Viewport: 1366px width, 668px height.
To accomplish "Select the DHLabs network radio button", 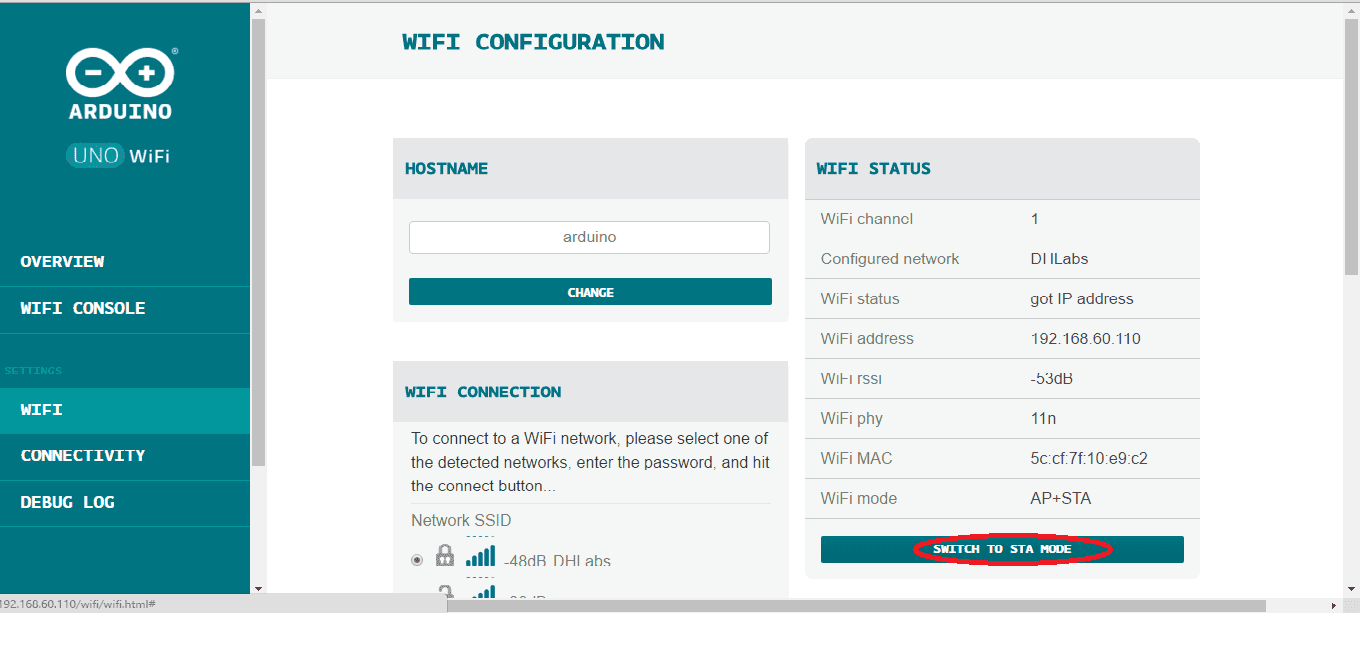I will tap(417, 560).
